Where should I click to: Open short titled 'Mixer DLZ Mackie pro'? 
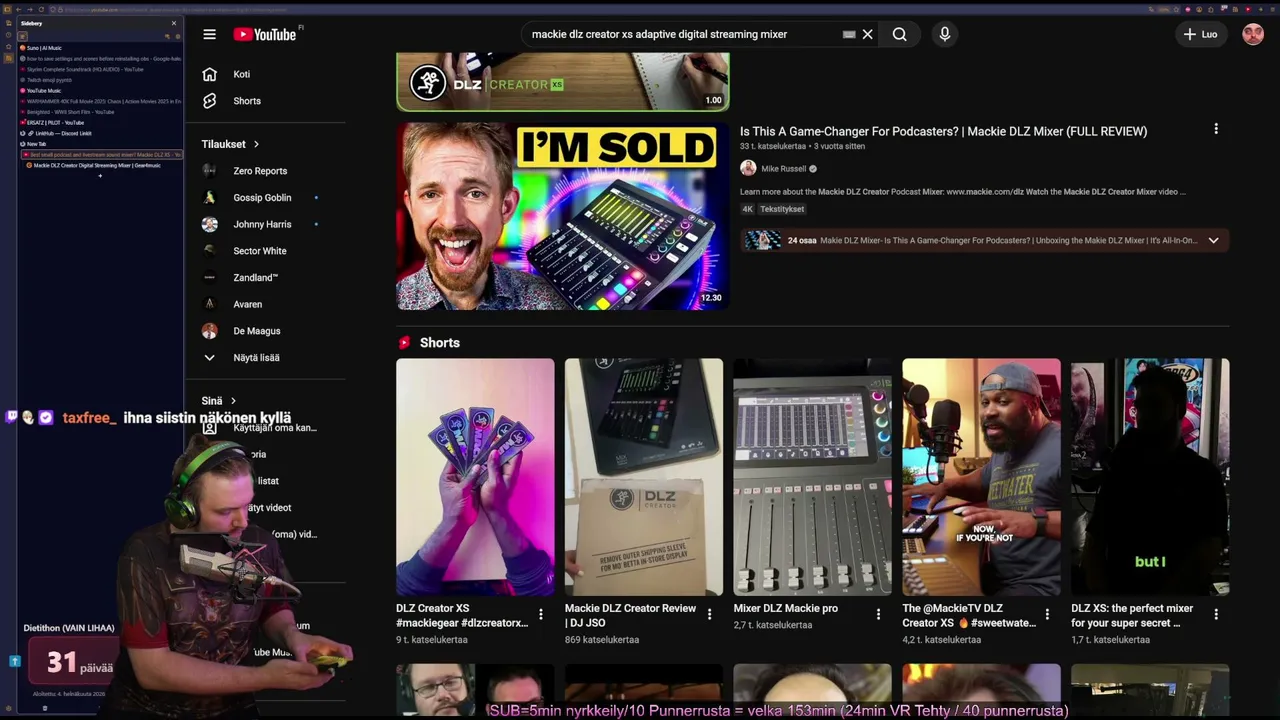[785, 608]
